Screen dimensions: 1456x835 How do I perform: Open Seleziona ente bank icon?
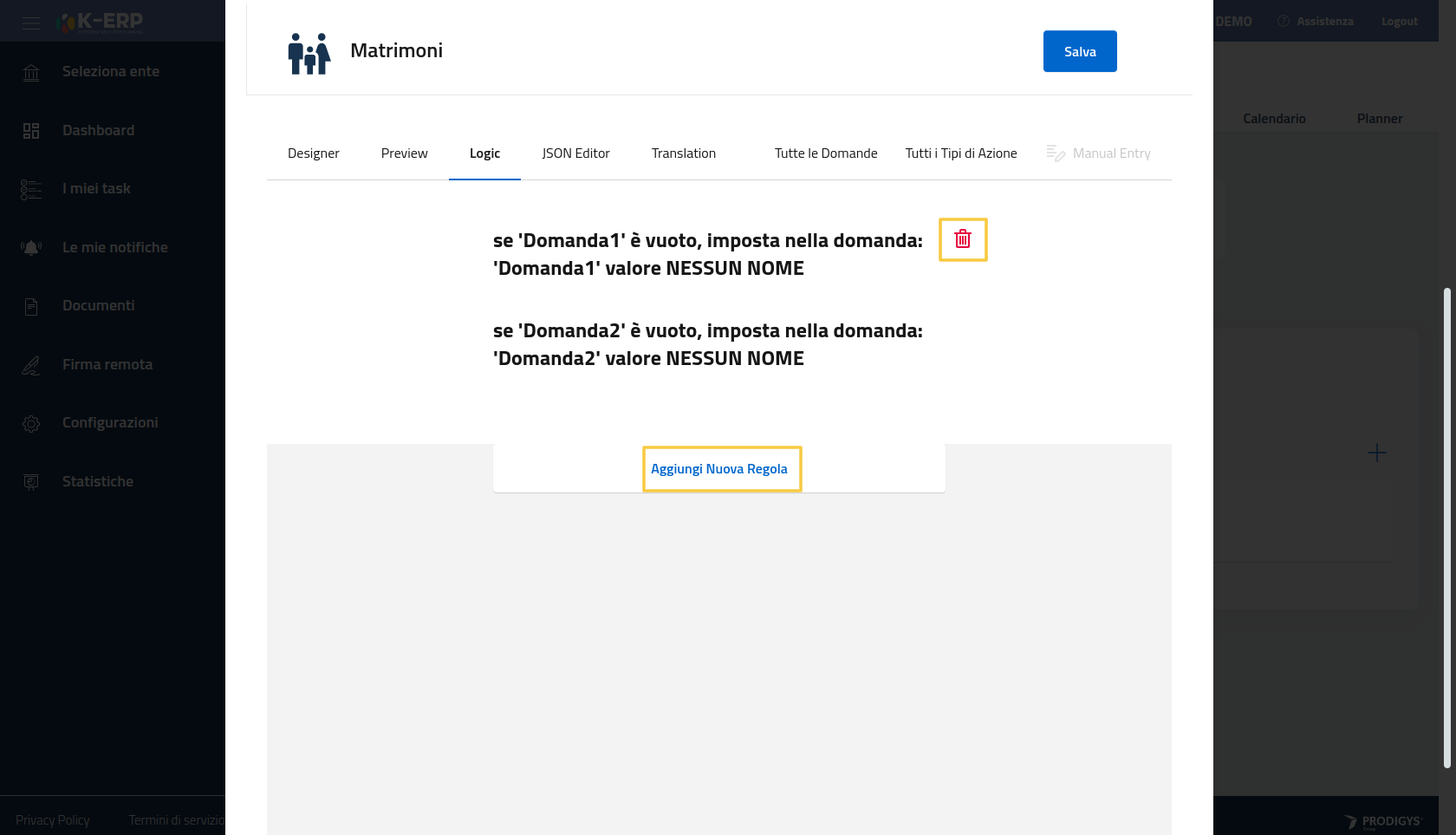click(31, 72)
